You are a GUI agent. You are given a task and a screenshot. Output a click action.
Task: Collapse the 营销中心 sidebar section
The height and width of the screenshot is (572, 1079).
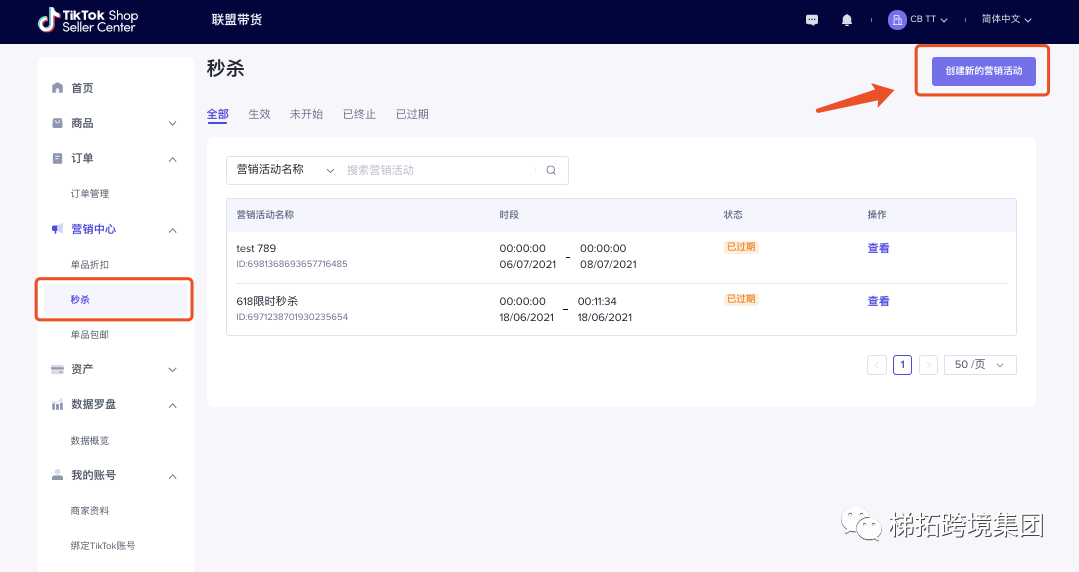(172, 230)
